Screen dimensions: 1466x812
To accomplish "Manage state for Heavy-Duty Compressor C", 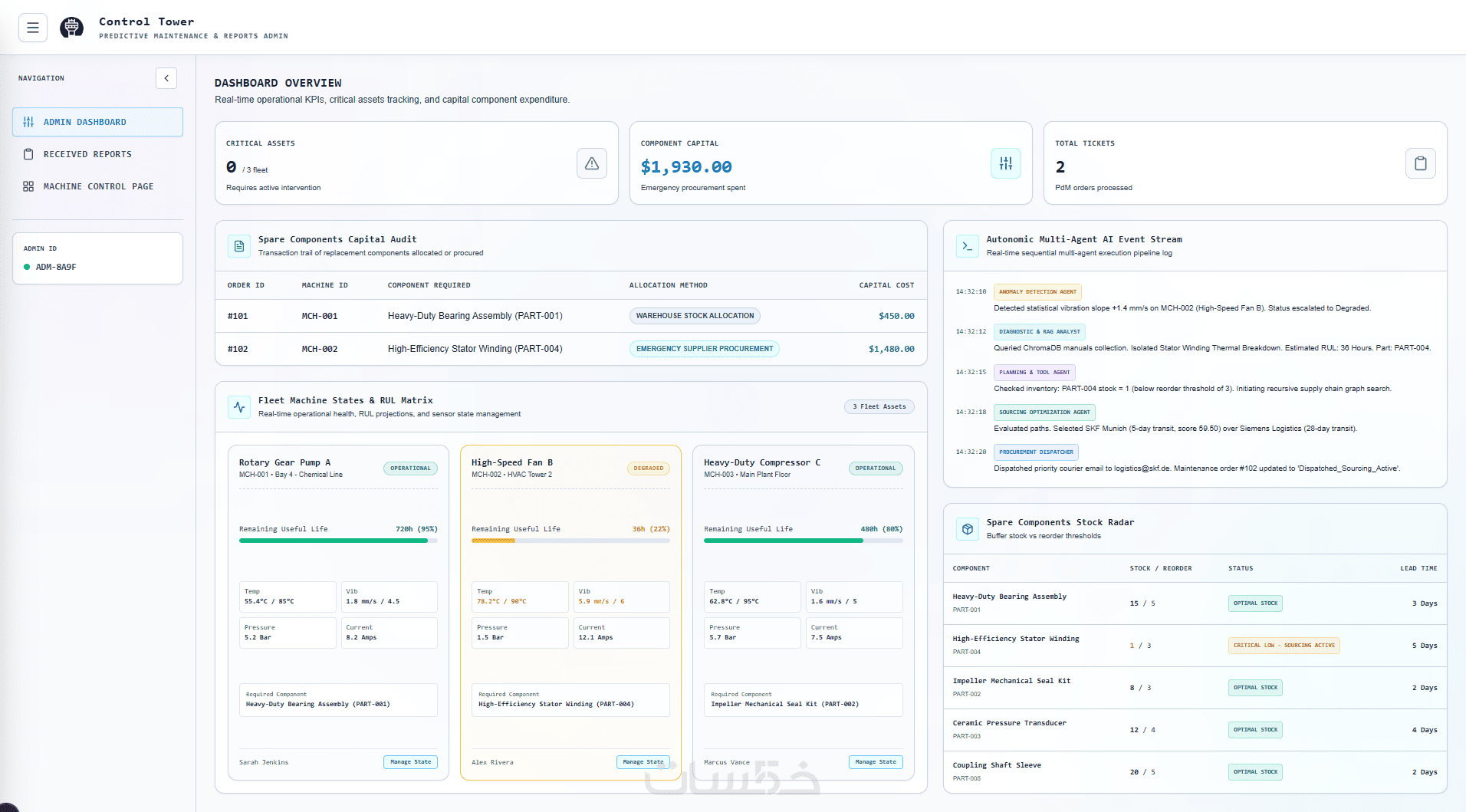I will (x=876, y=762).
